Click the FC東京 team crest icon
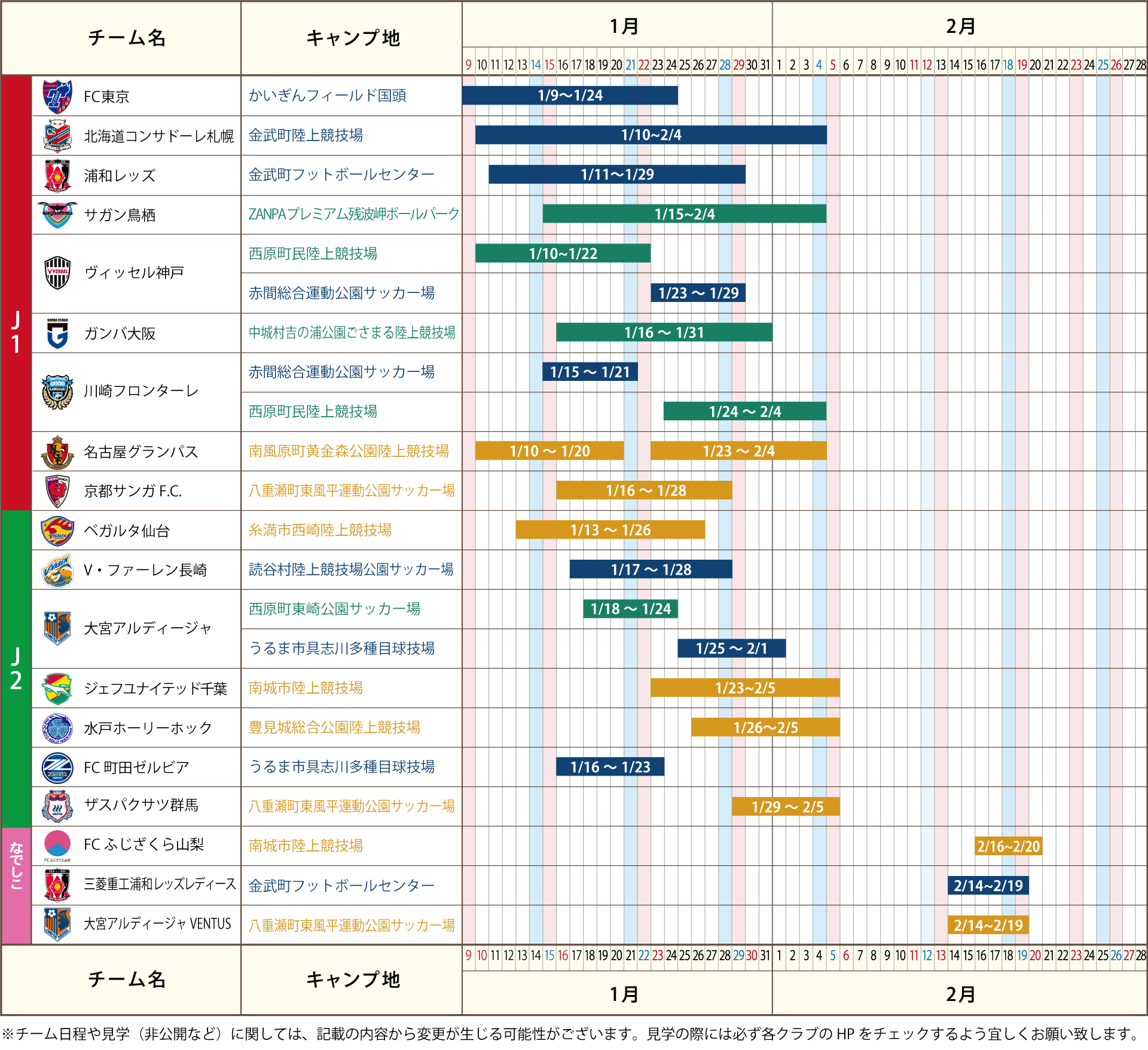Image resolution: width=1148 pixels, height=1050 pixels. pos(57,96)
